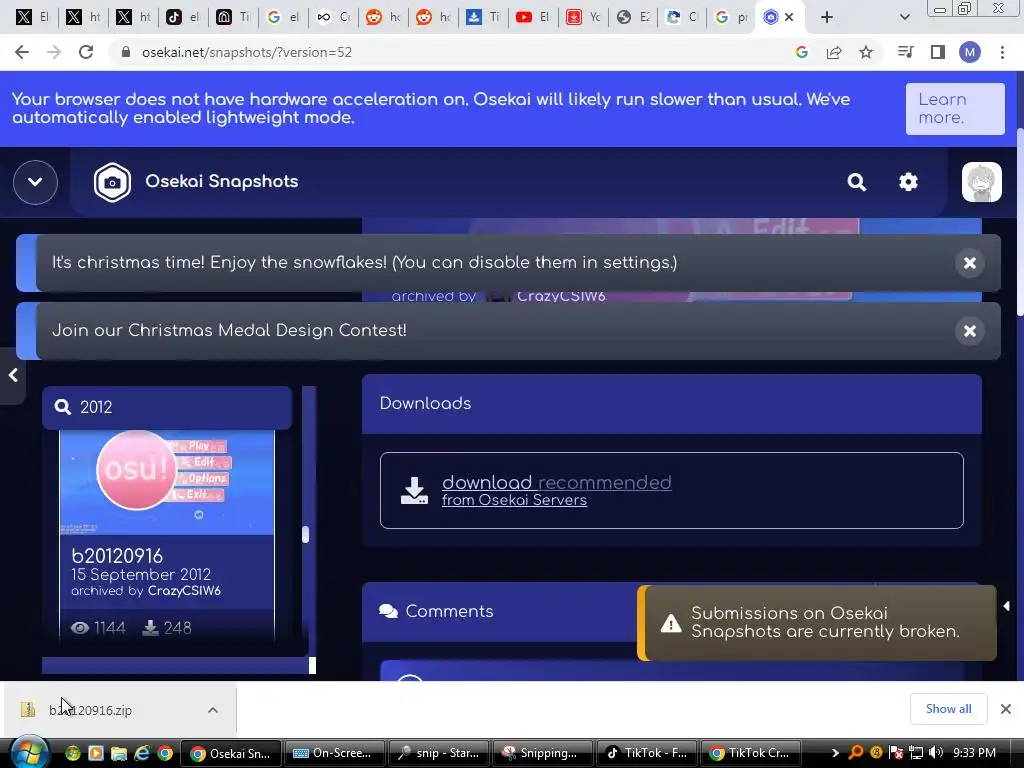Screen dimensions: 1024x768
Task: Collapse the submissions warning toast arrow
Action: tap(1006, 607)
